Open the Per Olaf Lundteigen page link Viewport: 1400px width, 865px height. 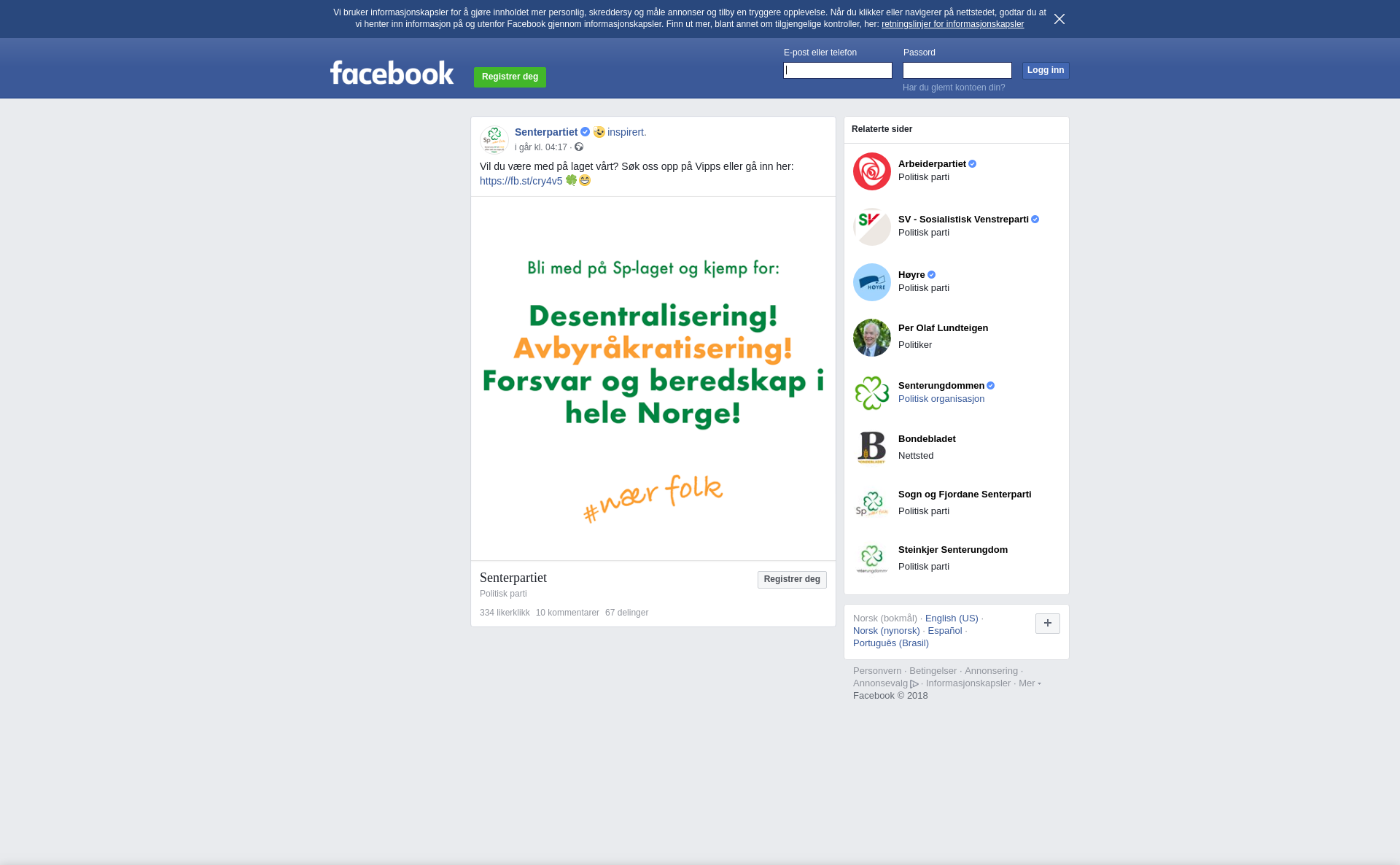tap(943, 328)
